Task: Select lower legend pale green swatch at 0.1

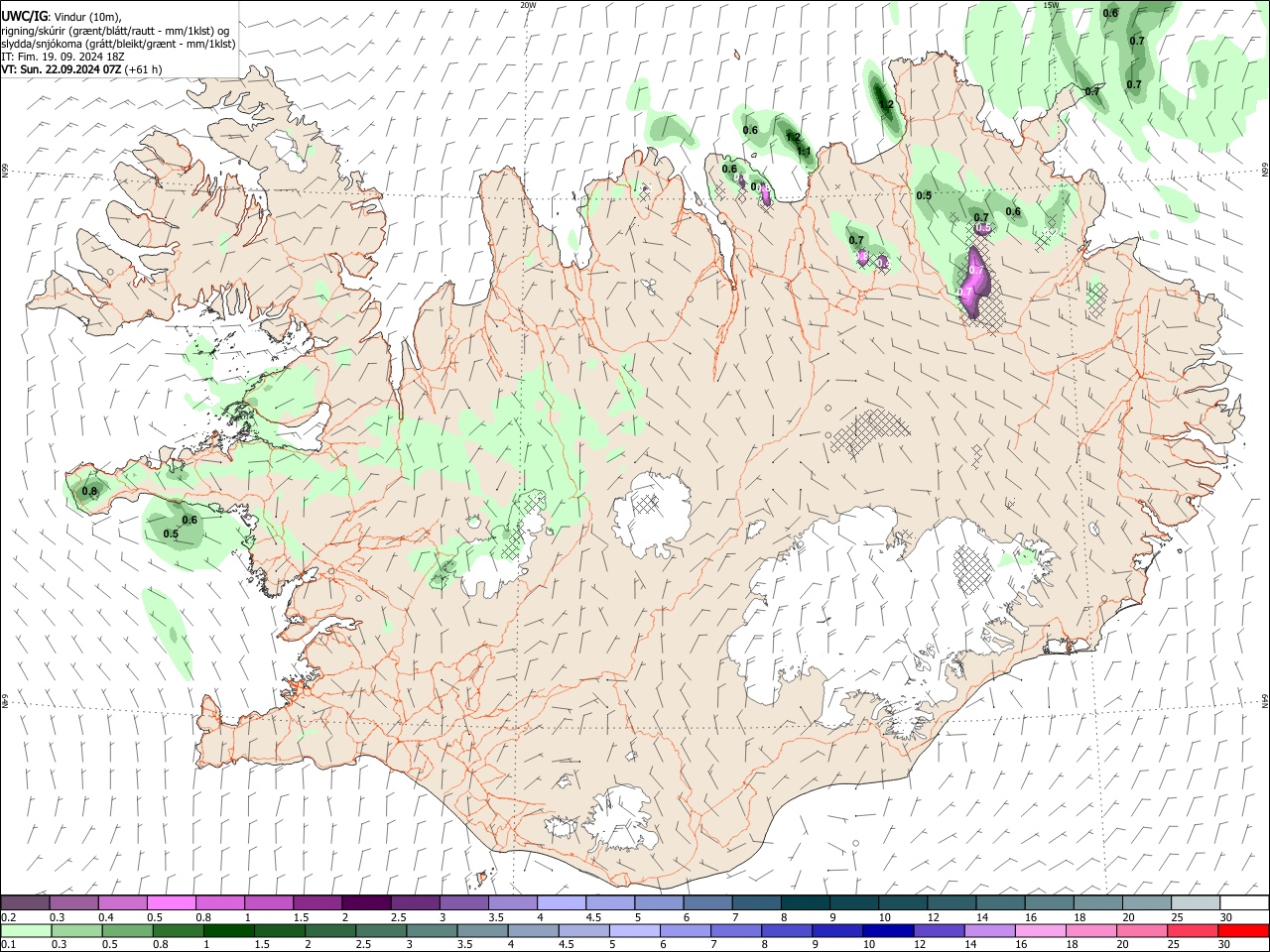Action: 26,930
